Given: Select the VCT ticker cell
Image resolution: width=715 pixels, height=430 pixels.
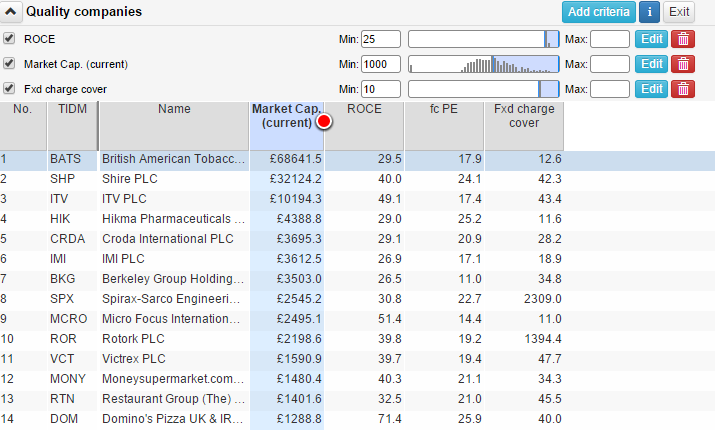Looking at the screenshot, I should pos(62,359).
